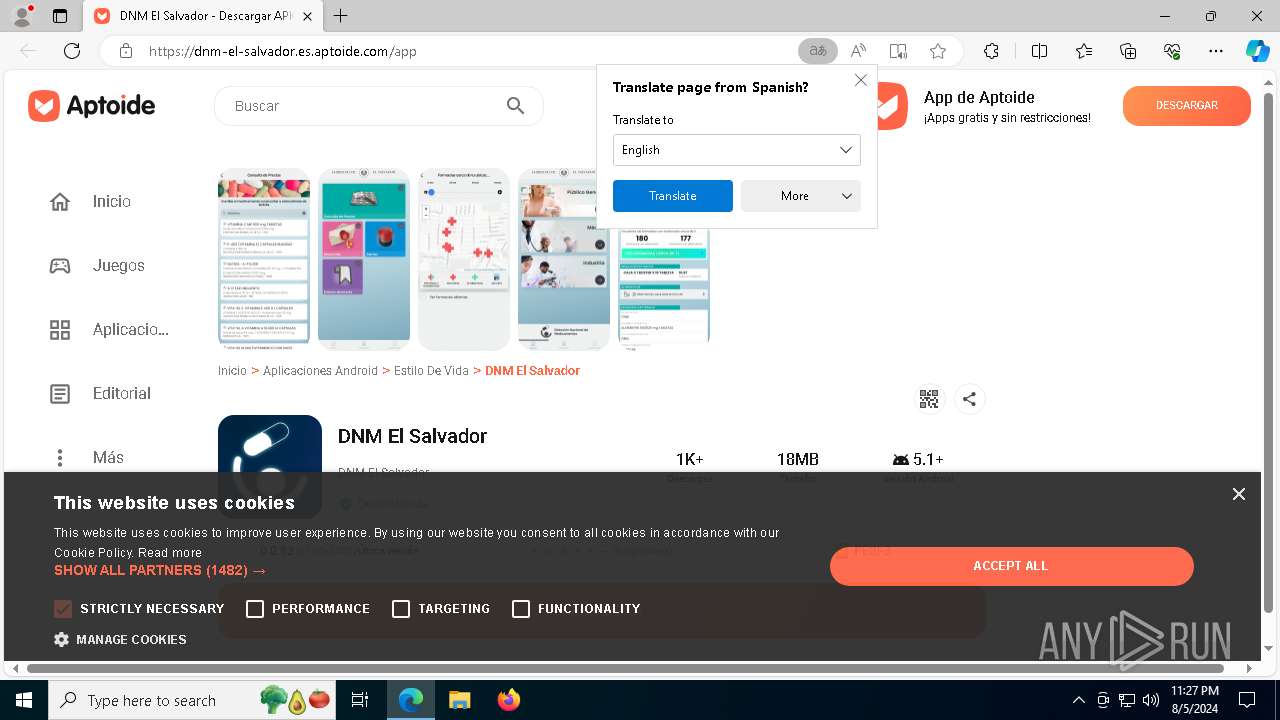Viewport: 1280px width, 720px height.
Task: Click Inicio breadcrumb link
Action: pos(232,371)
